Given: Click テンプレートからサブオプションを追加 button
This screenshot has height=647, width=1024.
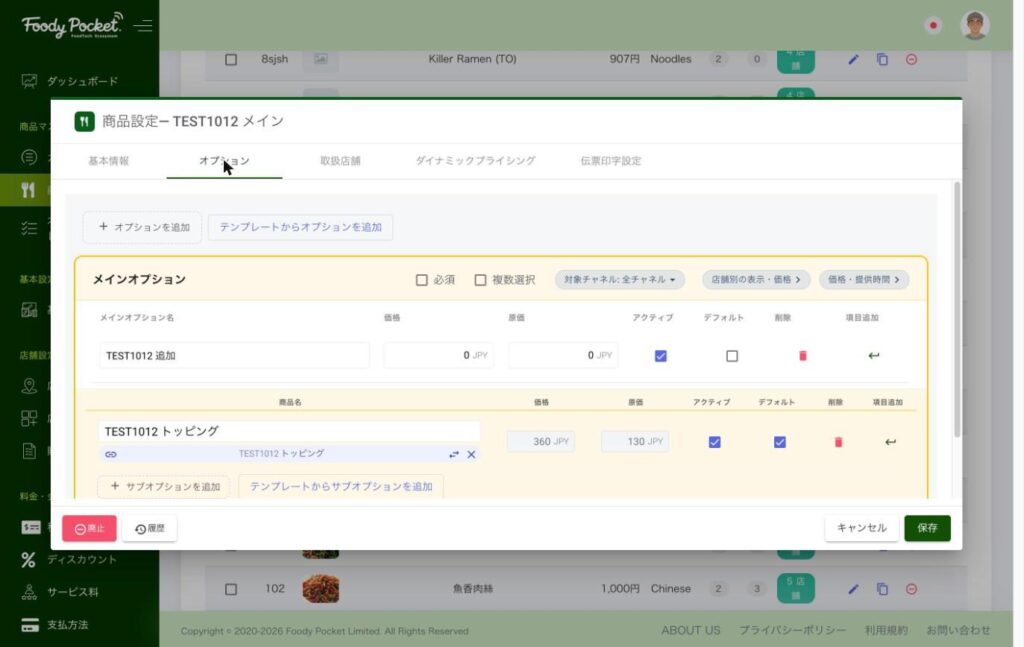Looking at the screenshot, I should [341, 486].
